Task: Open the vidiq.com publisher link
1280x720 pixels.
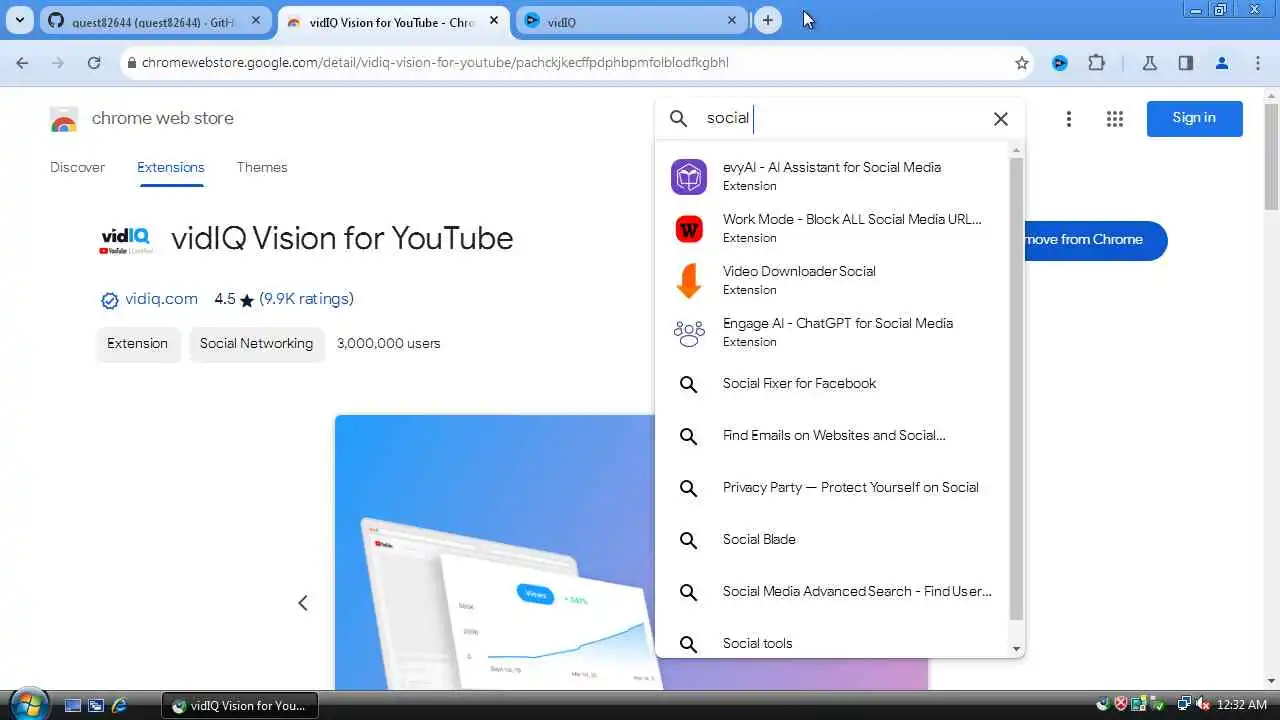Action: point(161,299)
